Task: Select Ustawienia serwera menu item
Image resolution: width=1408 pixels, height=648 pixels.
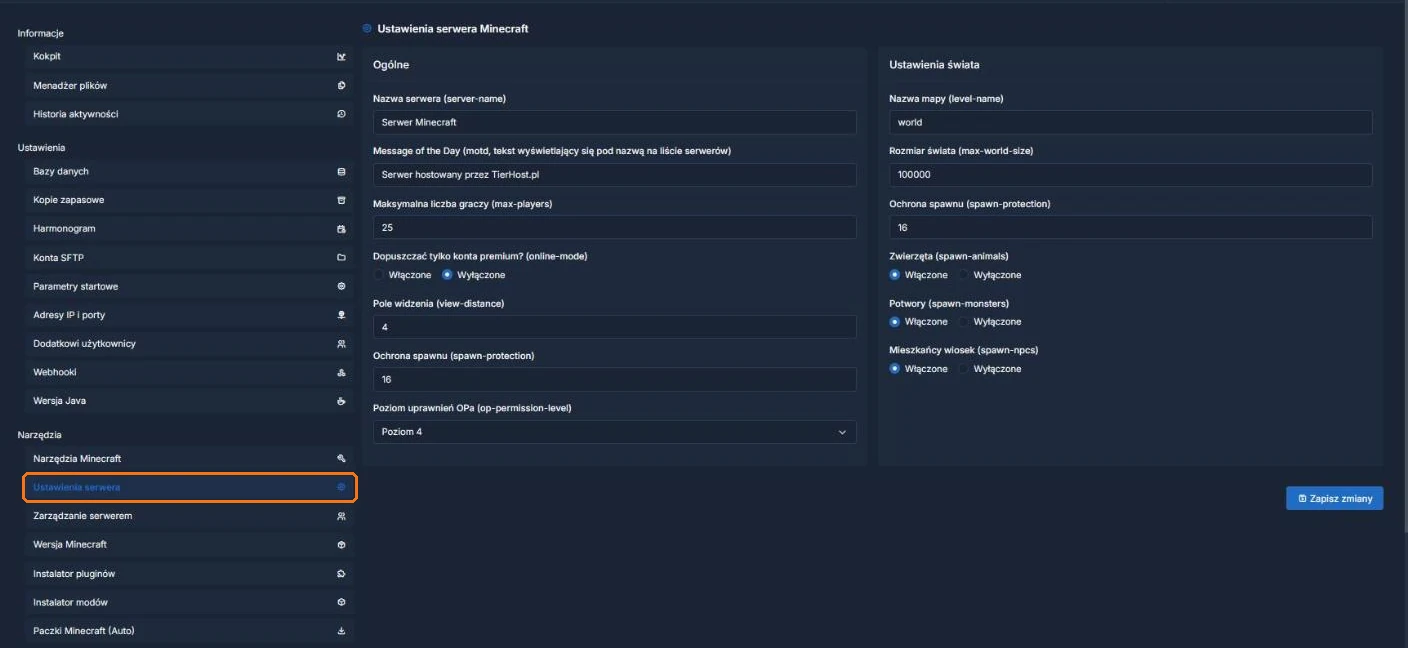Action: [x=190, y=488]
